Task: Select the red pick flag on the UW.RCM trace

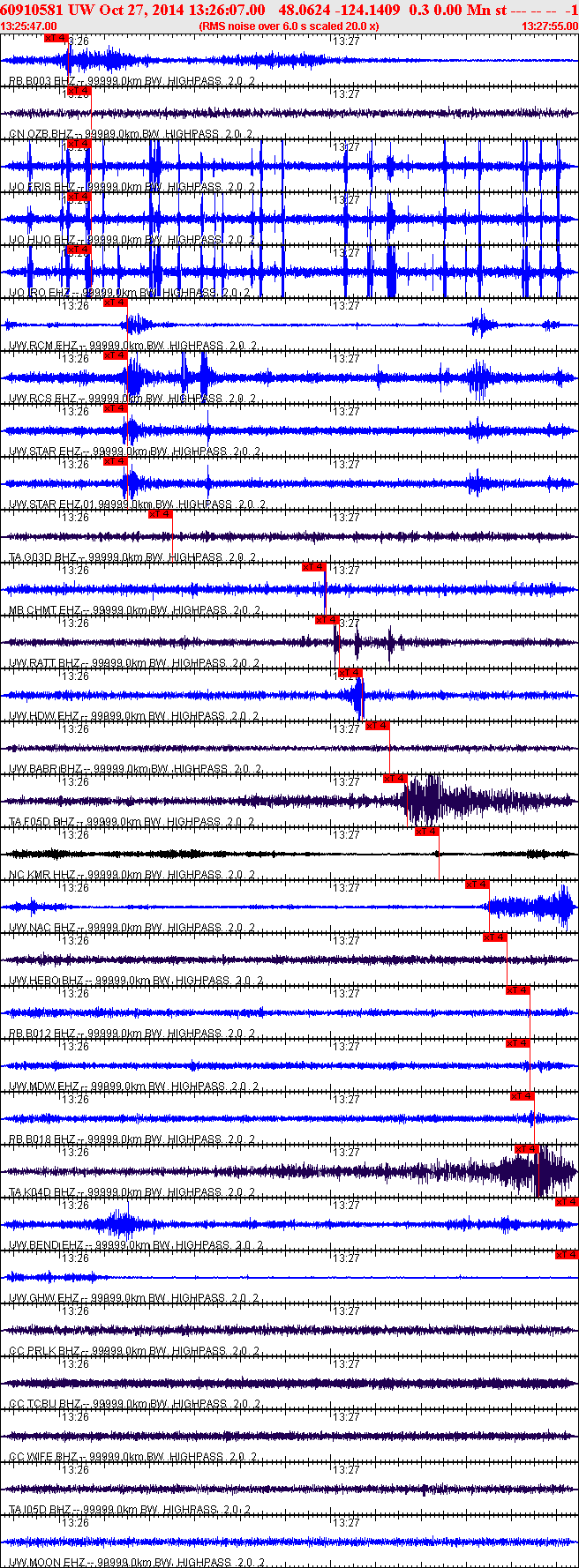Action: tap(116, 302)
